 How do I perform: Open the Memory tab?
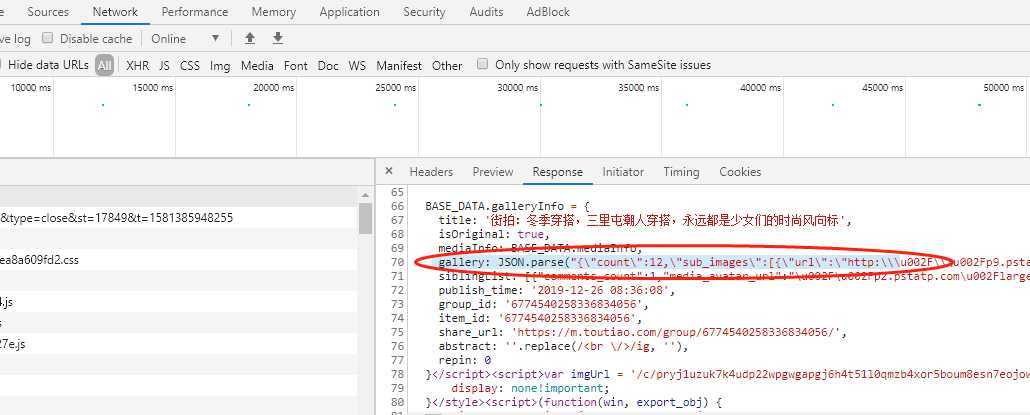pyautogui.click(x=273, y=12)
